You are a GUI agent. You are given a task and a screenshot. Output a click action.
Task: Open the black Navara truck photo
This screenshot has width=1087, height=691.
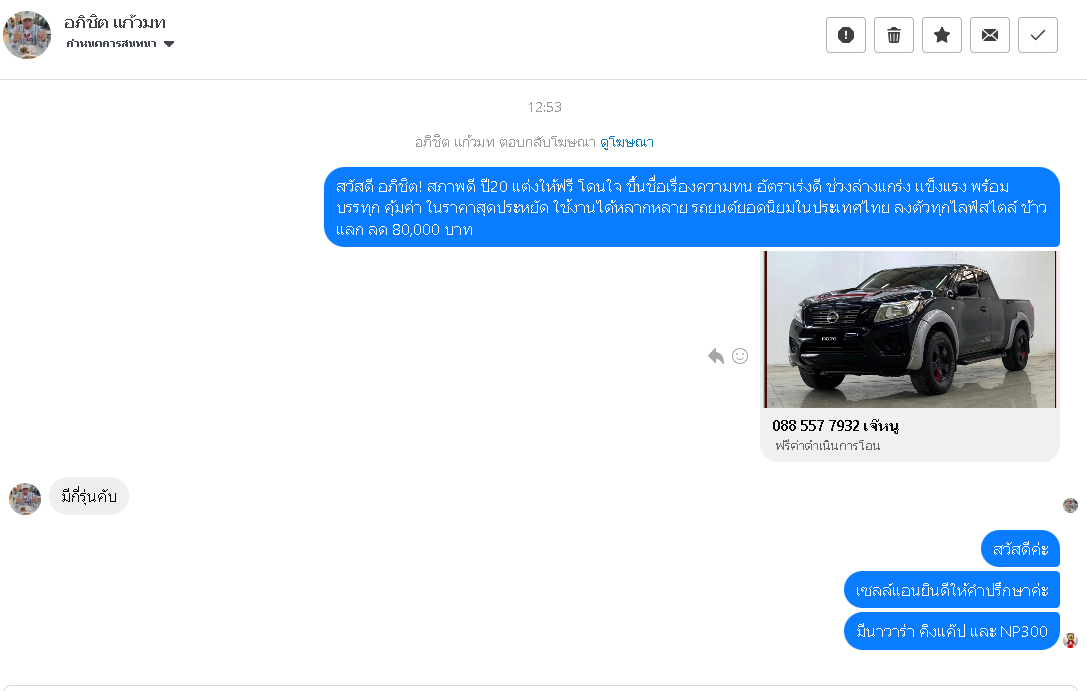(910, 329)
